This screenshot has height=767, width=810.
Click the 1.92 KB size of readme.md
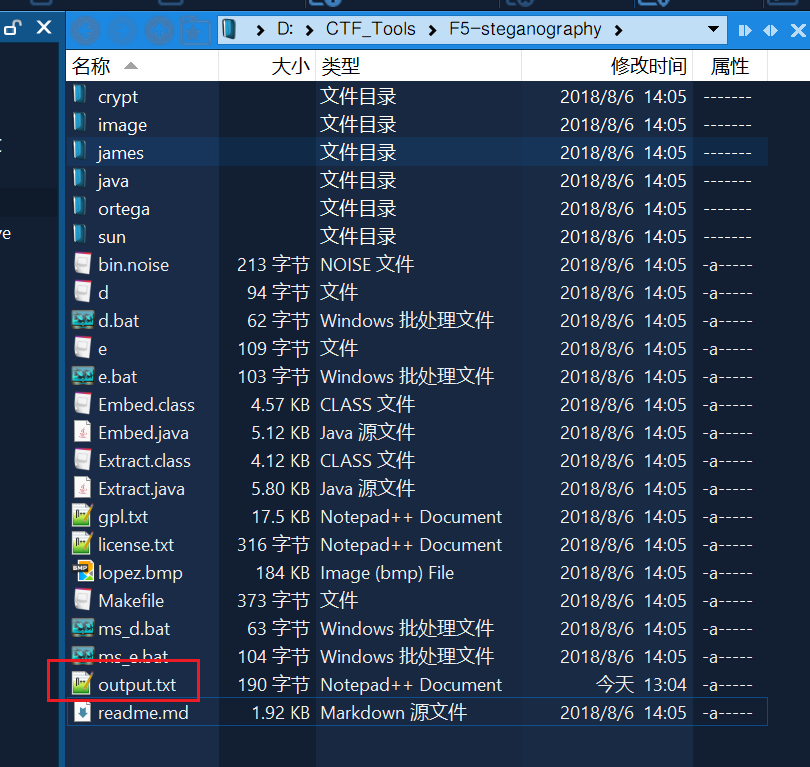[281, 713]
